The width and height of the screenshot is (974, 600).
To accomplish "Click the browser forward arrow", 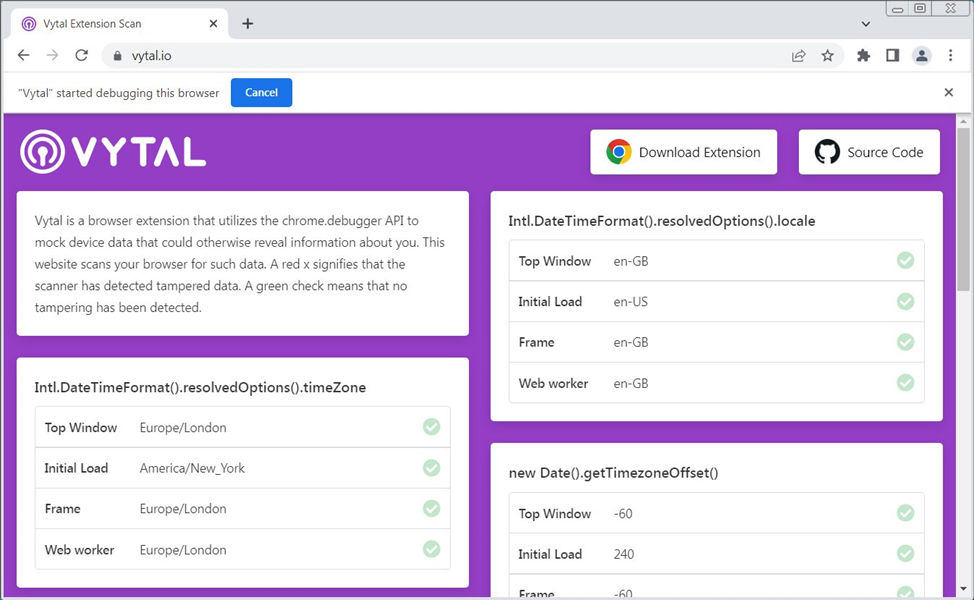I will 52,55.
